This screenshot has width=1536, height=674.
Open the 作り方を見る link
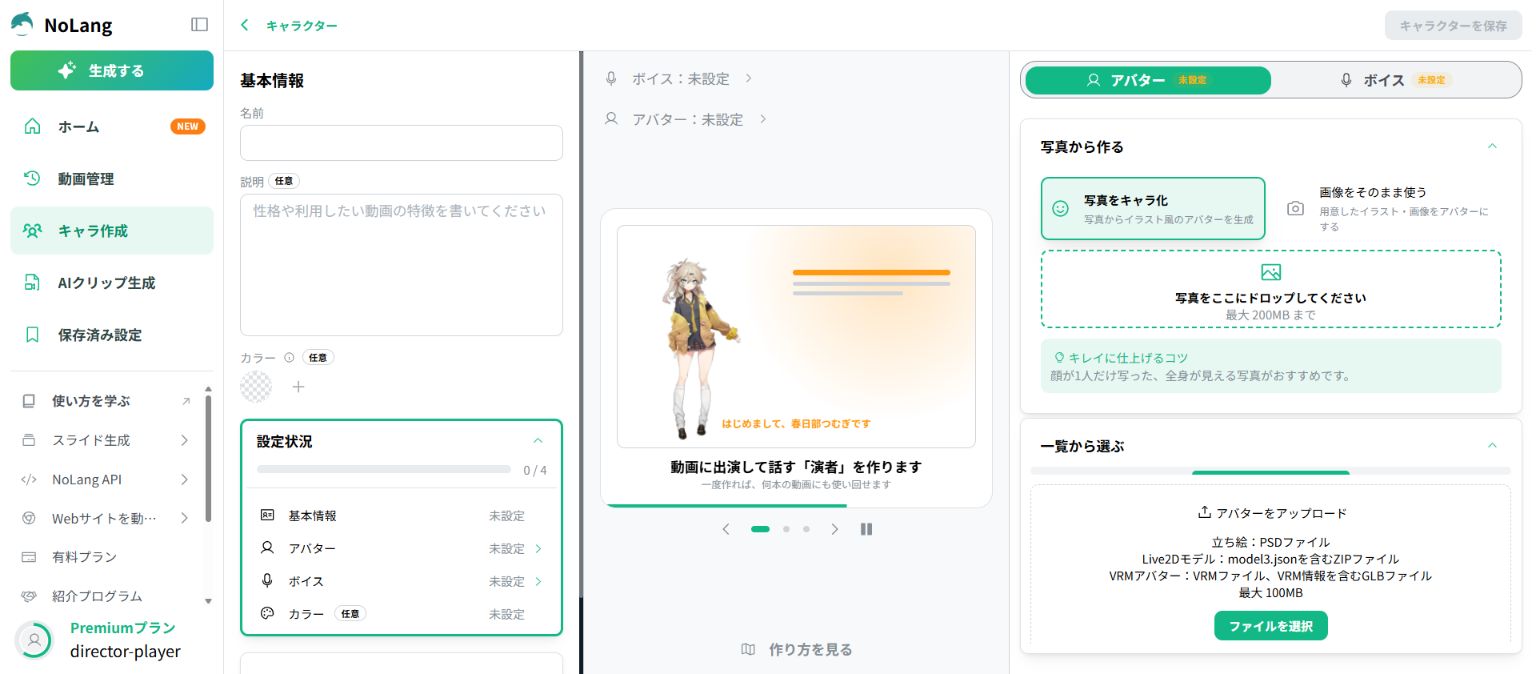797,649
